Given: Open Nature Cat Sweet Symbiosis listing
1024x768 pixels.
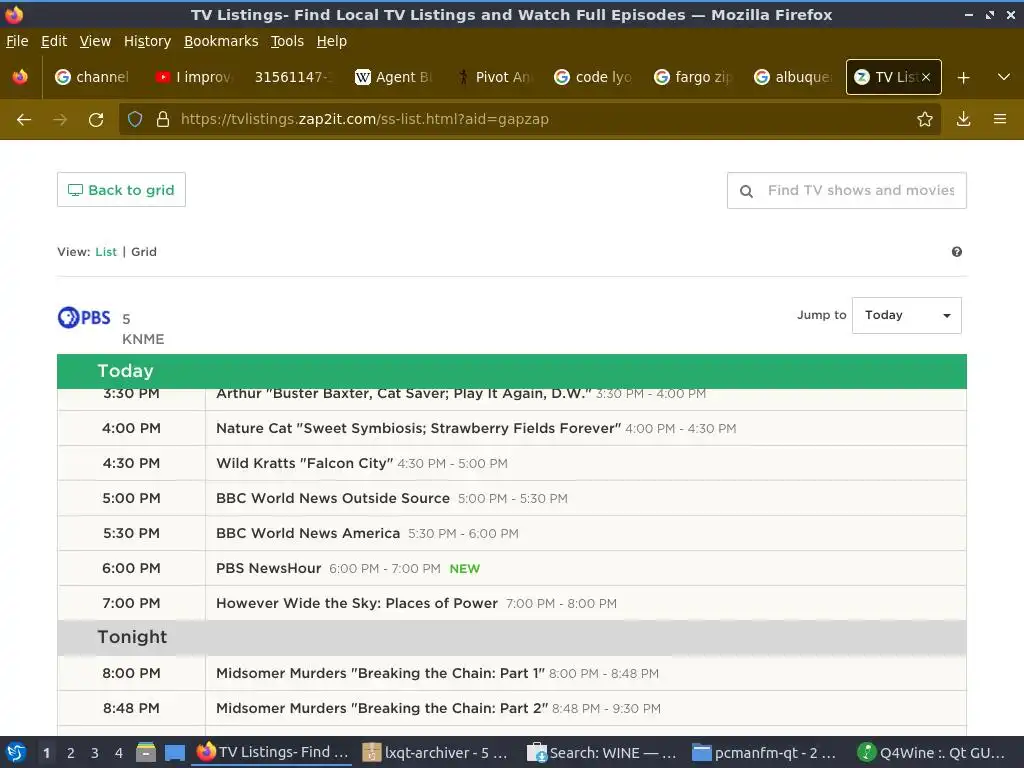Looking at the screenshot, I should coord(419,428).
